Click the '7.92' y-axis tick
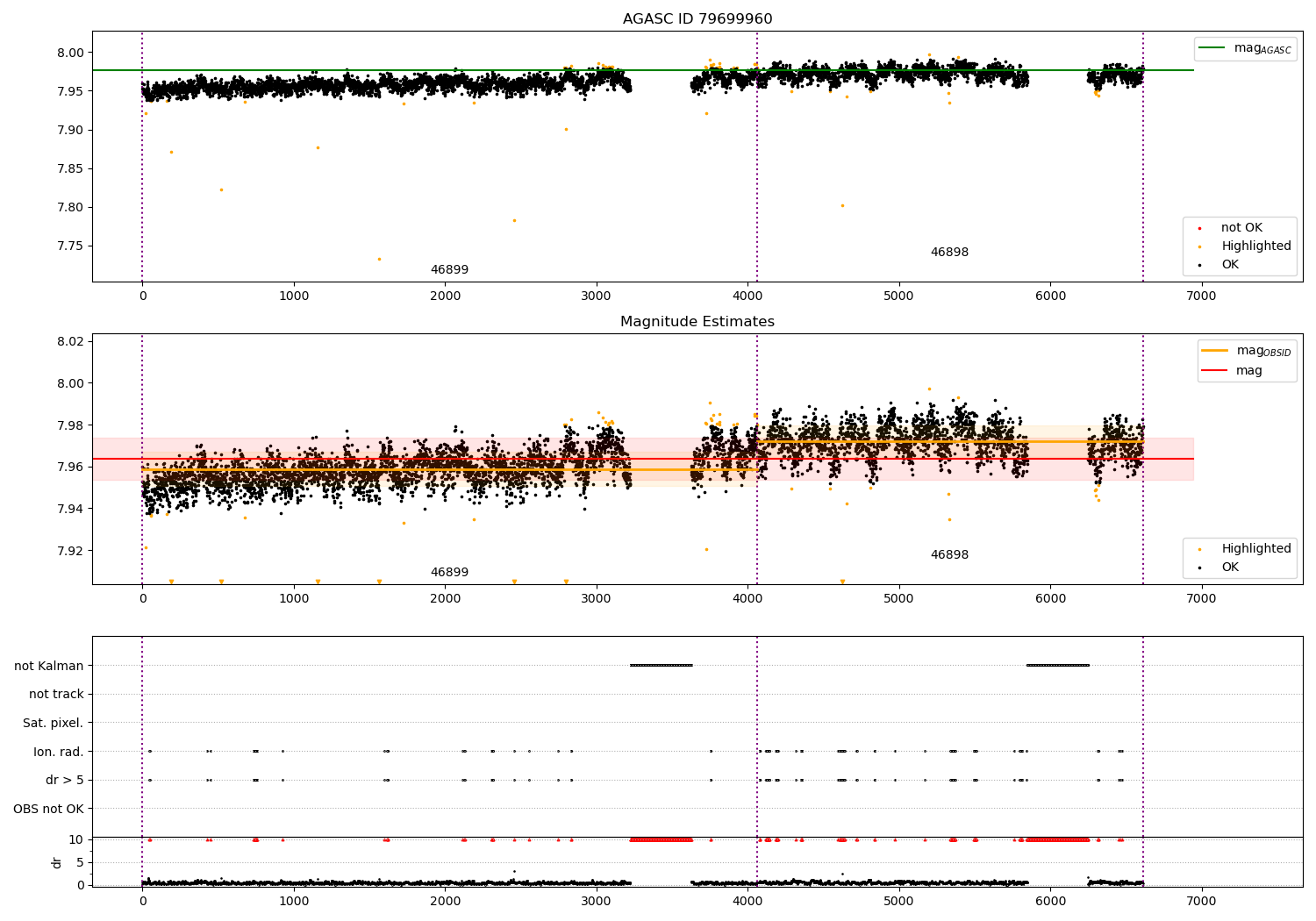Viewport: 1316px width, 921px height. [x=70, y=551]
